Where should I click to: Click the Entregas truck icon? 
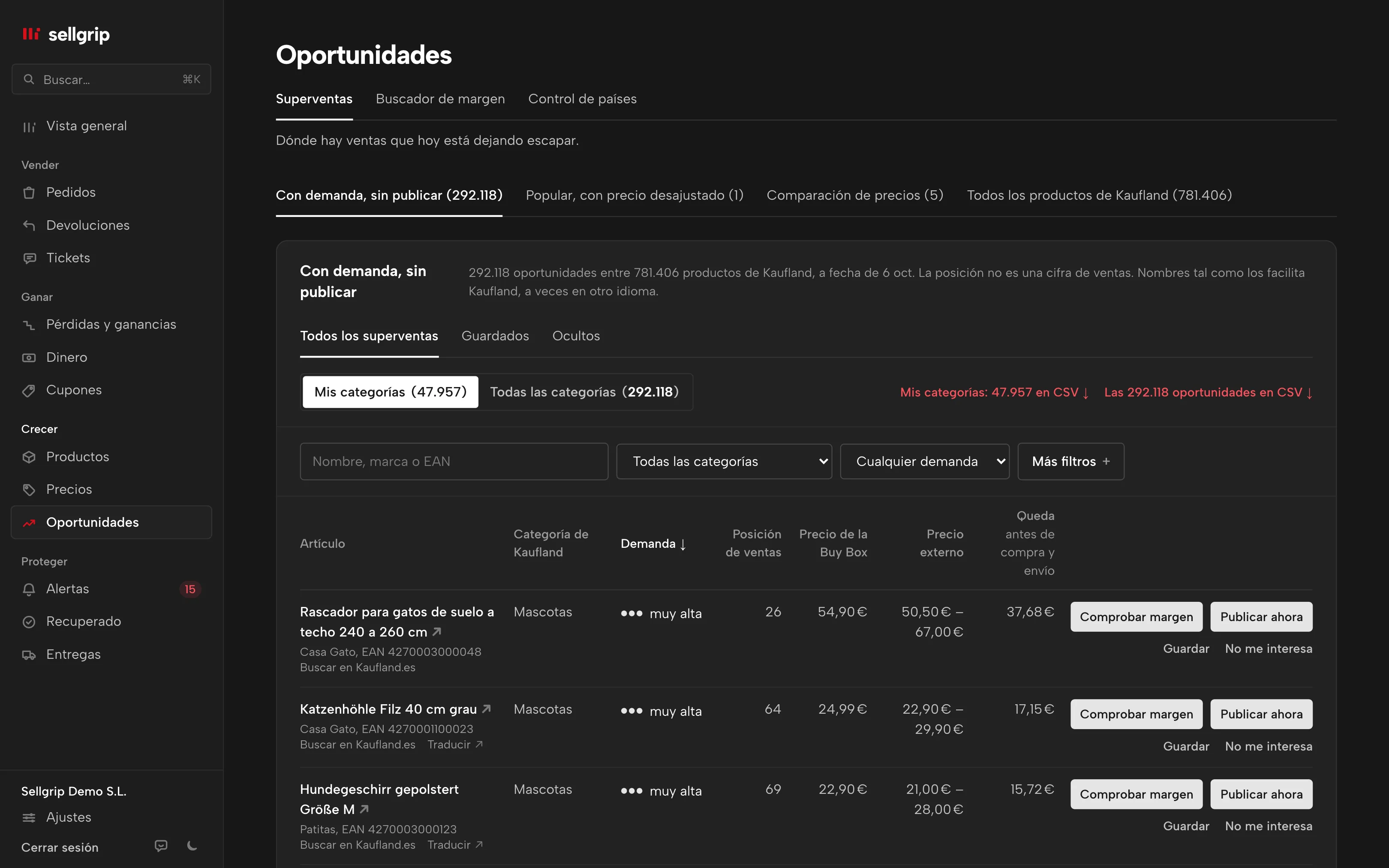[29, 655]
